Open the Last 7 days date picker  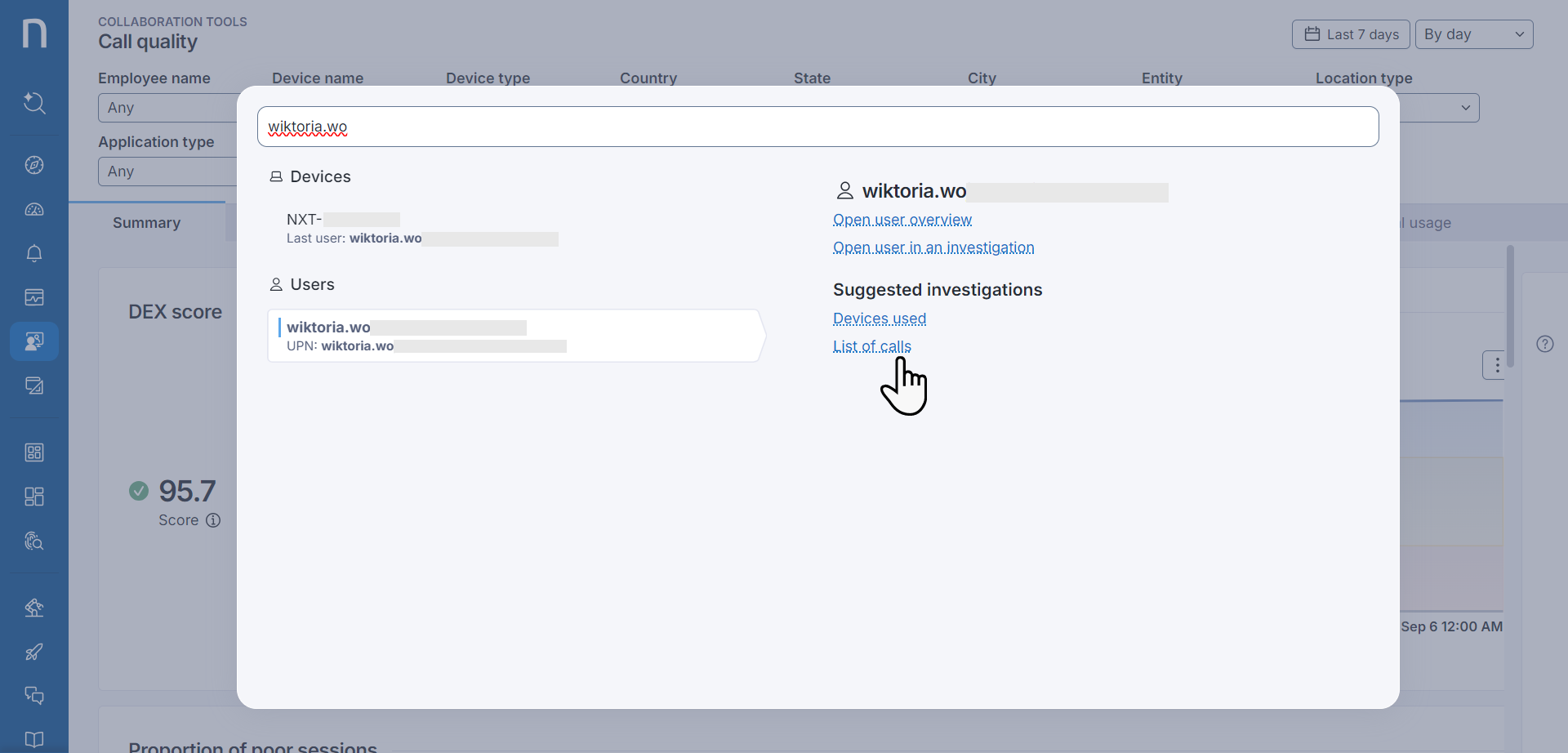(x=1351, y=34)
